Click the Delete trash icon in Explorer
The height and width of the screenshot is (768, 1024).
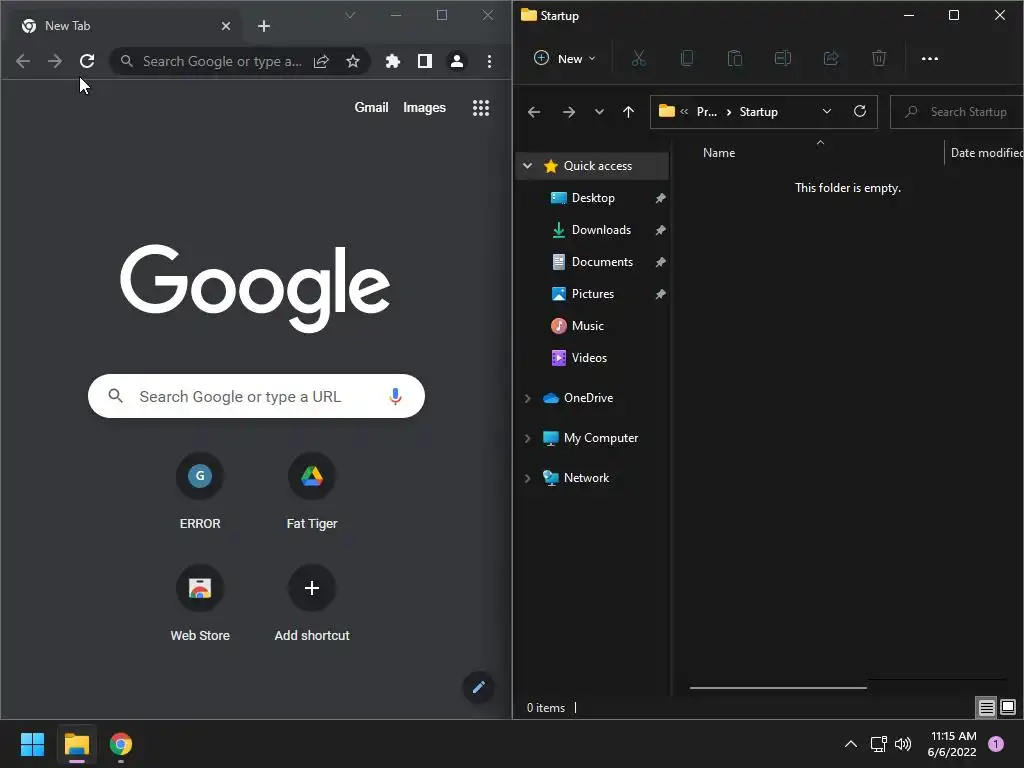(879, 59)
